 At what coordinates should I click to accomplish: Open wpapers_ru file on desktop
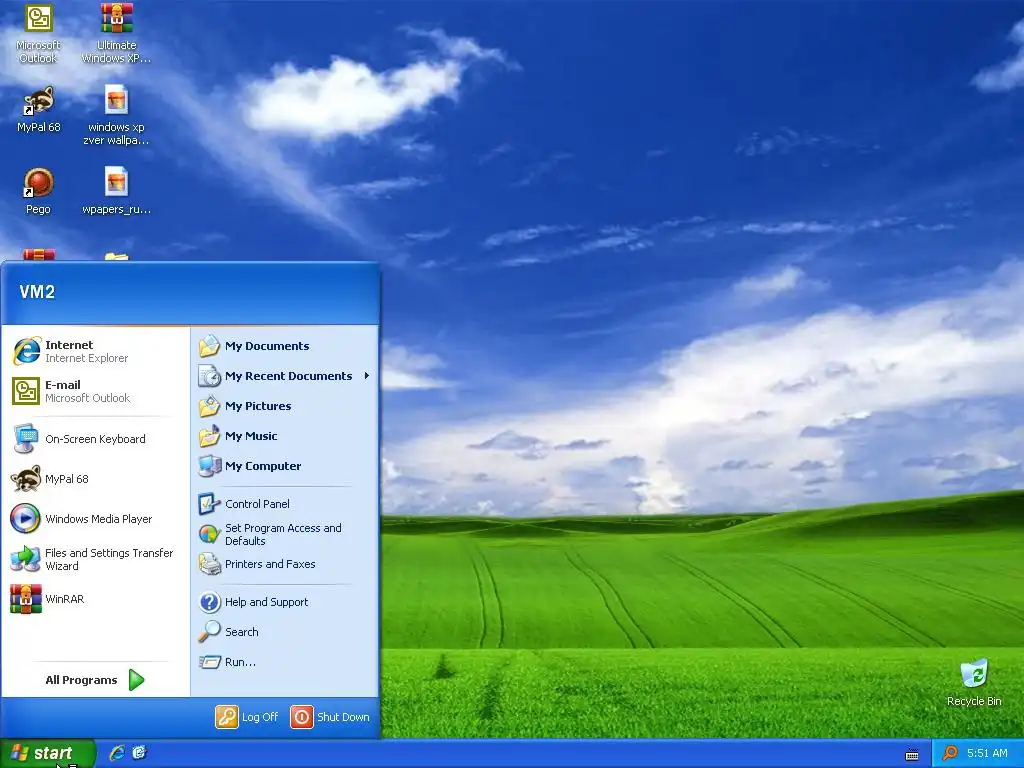click(x=116, y=192)
